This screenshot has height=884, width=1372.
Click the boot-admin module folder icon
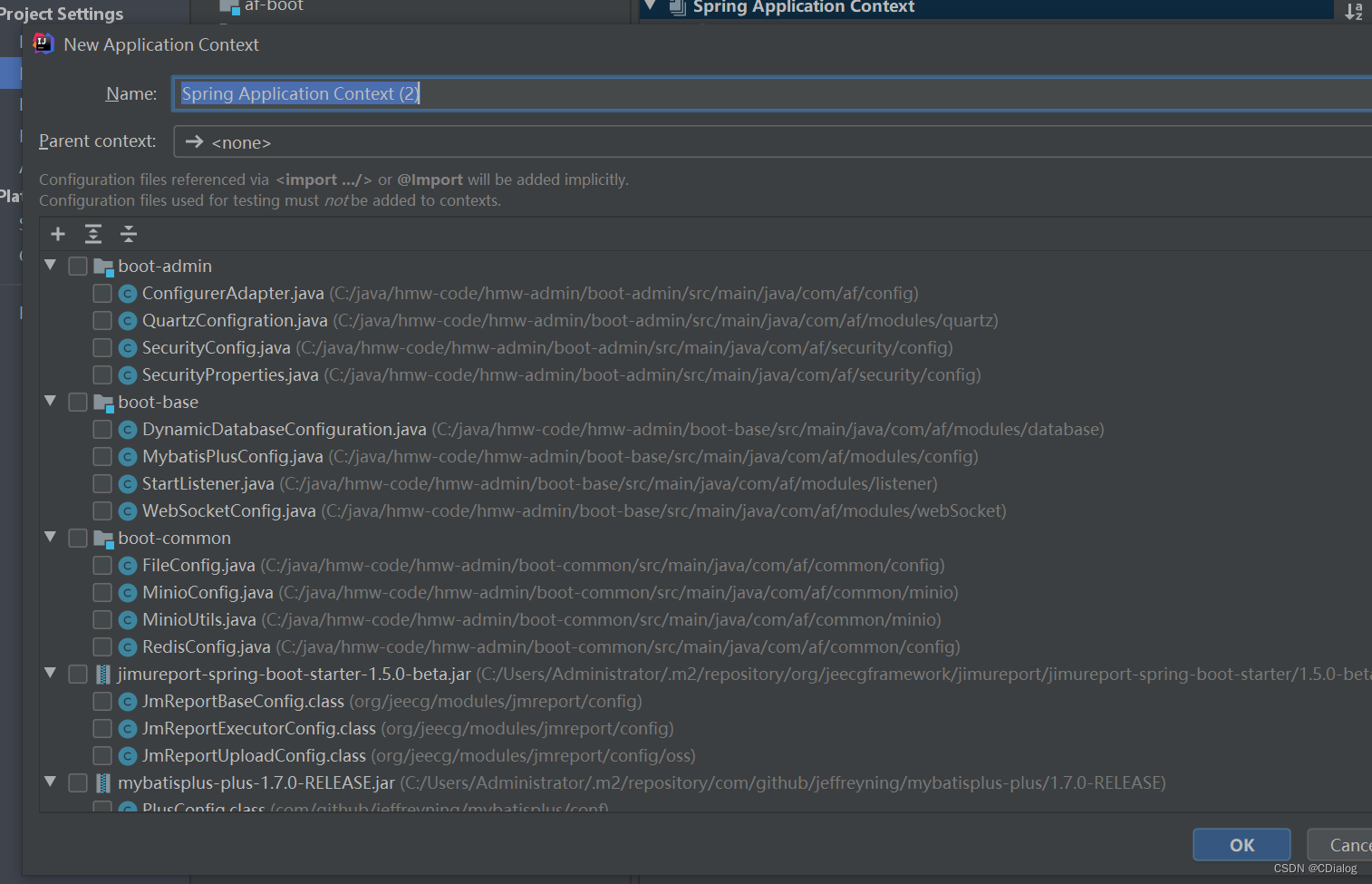click(x=103, y=267)
